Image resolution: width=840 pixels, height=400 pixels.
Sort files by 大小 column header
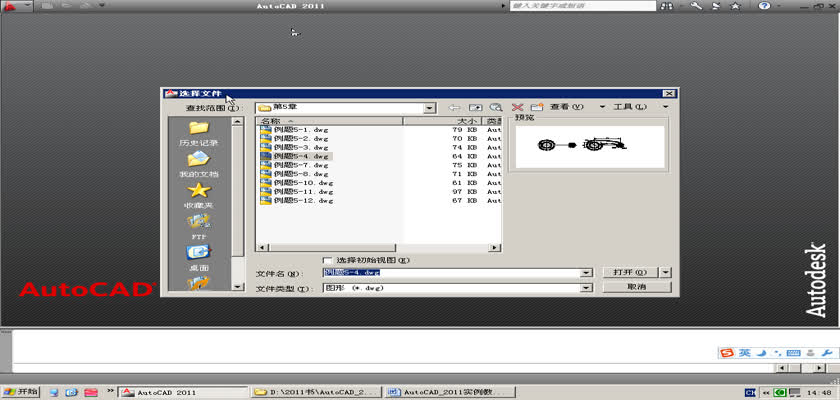(x=442, y=121)
